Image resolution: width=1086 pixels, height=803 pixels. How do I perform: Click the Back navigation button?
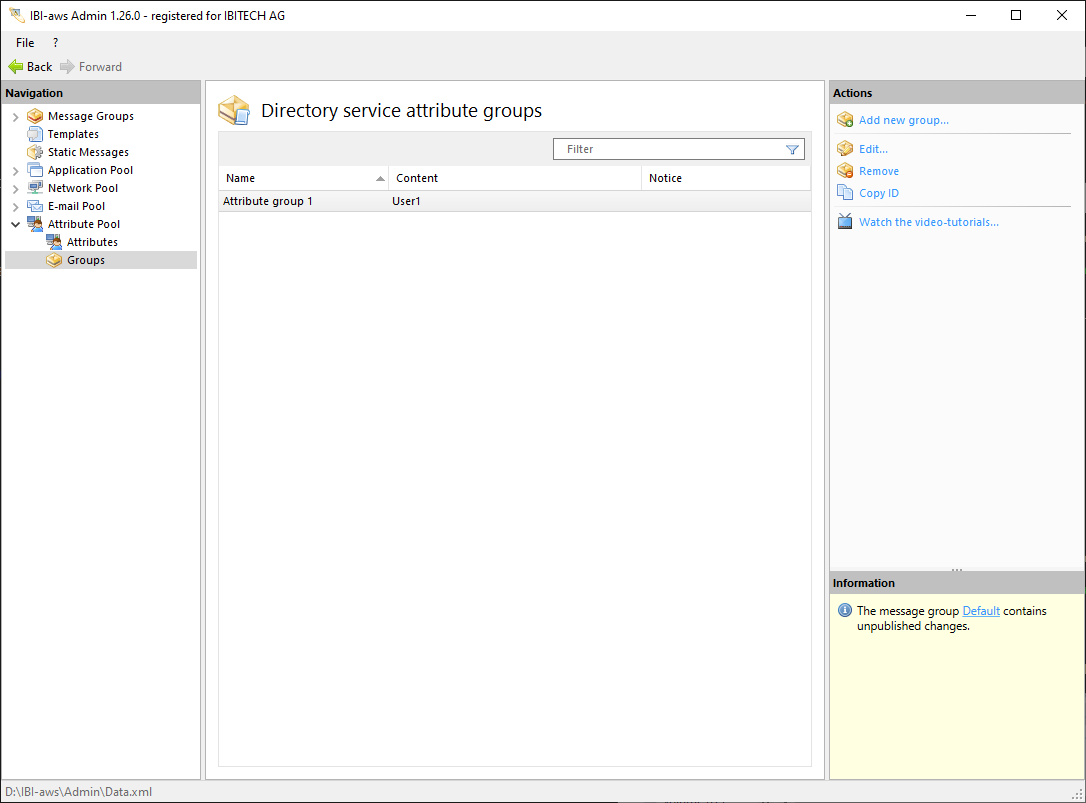tap(31, 67)
